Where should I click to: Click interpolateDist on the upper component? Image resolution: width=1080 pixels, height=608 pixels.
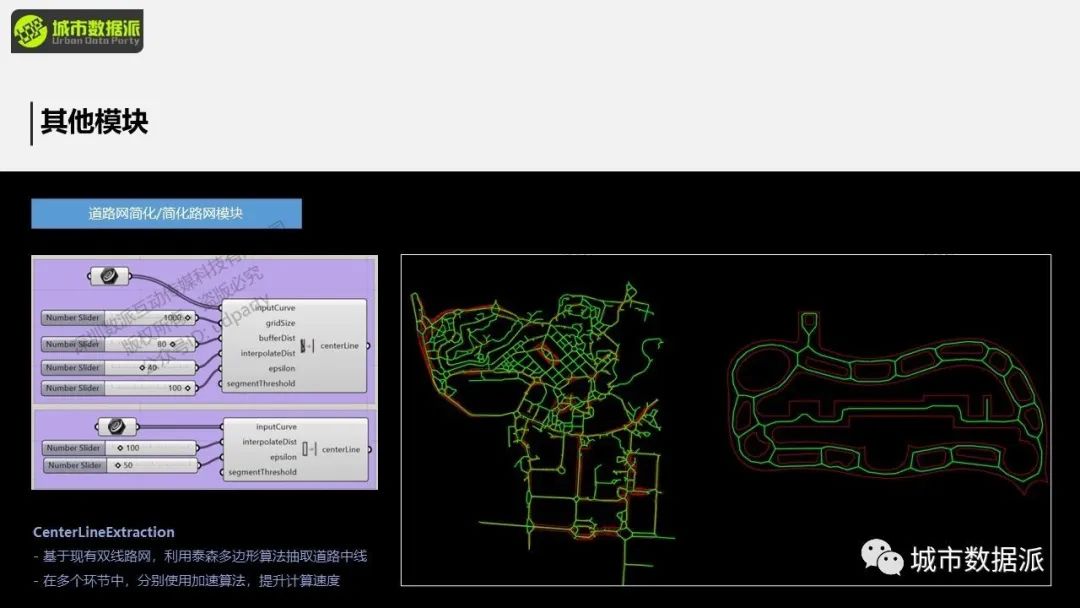point(268,353)
